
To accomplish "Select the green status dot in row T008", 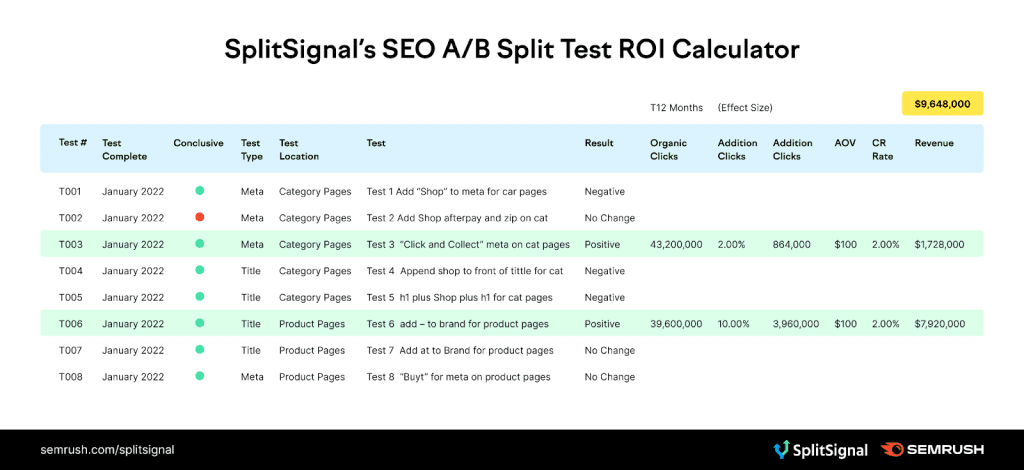I will (x=199, y=377).
